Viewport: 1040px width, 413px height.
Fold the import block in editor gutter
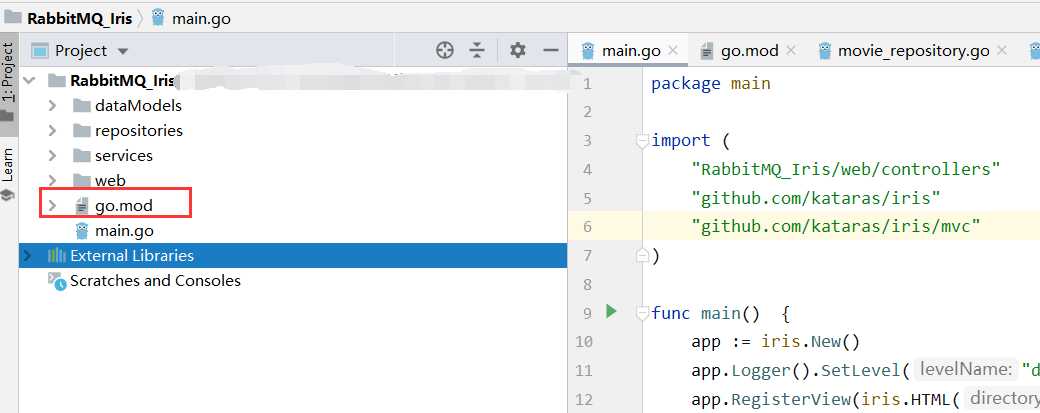[641, 141]
